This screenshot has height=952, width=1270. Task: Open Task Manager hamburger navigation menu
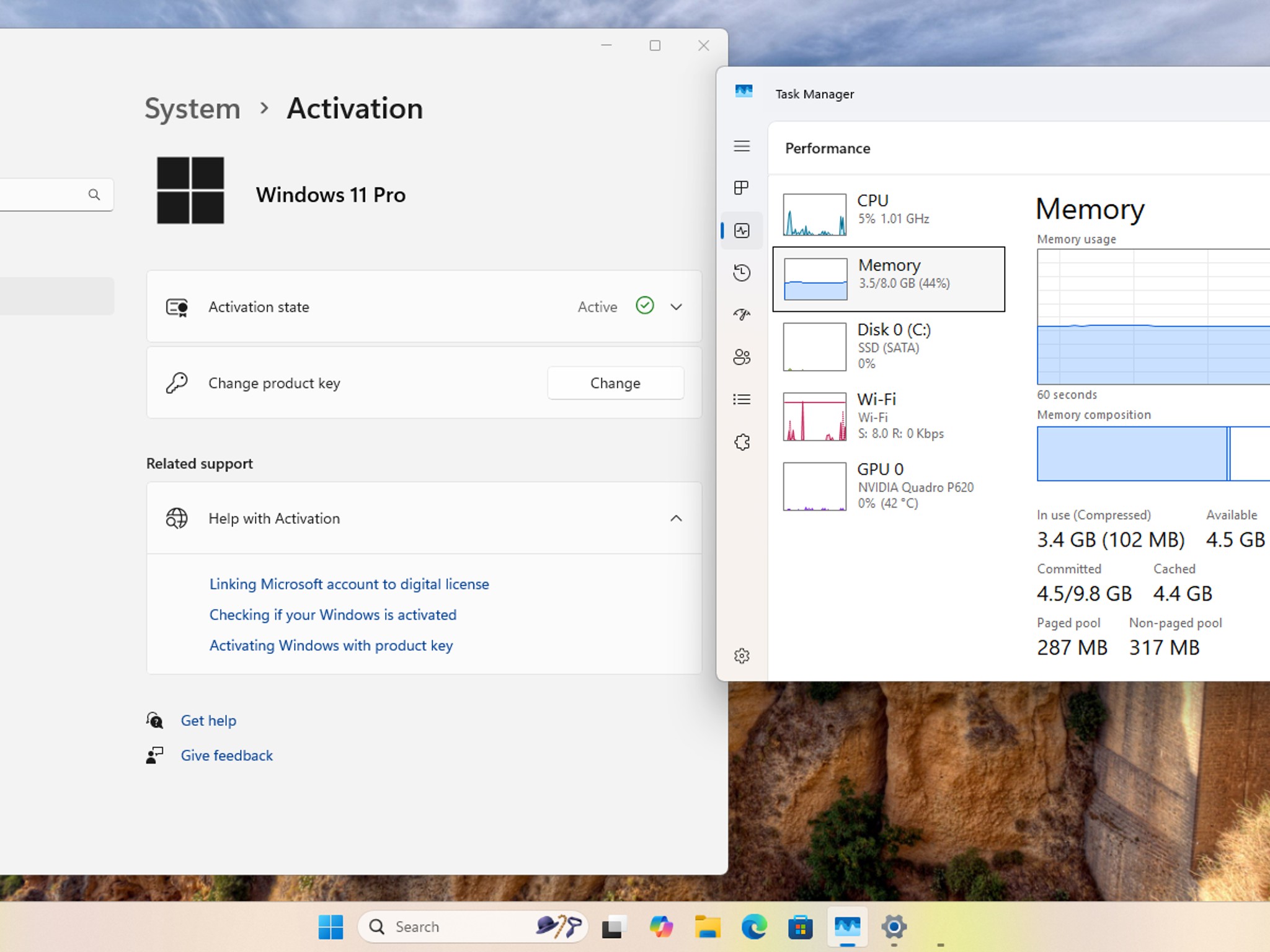tap(742, 146)
